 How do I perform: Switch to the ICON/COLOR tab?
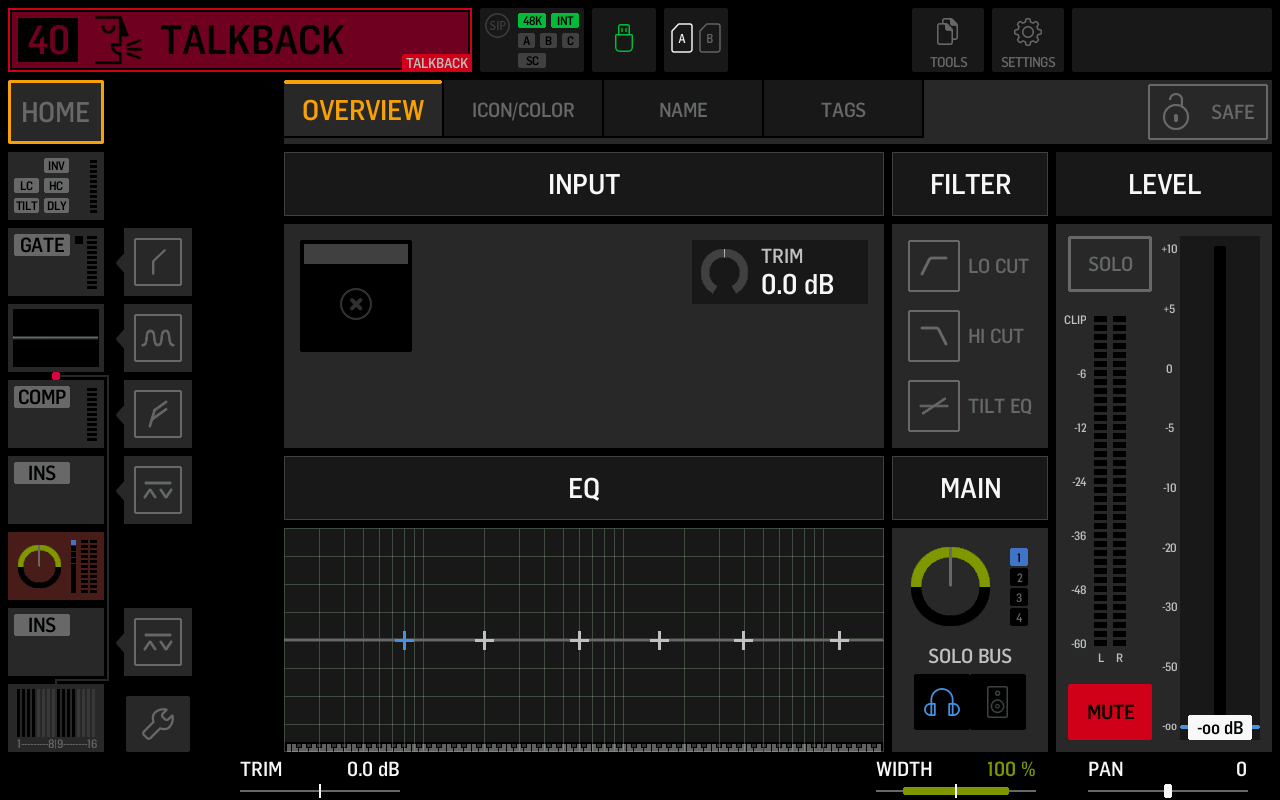point(522,109)
